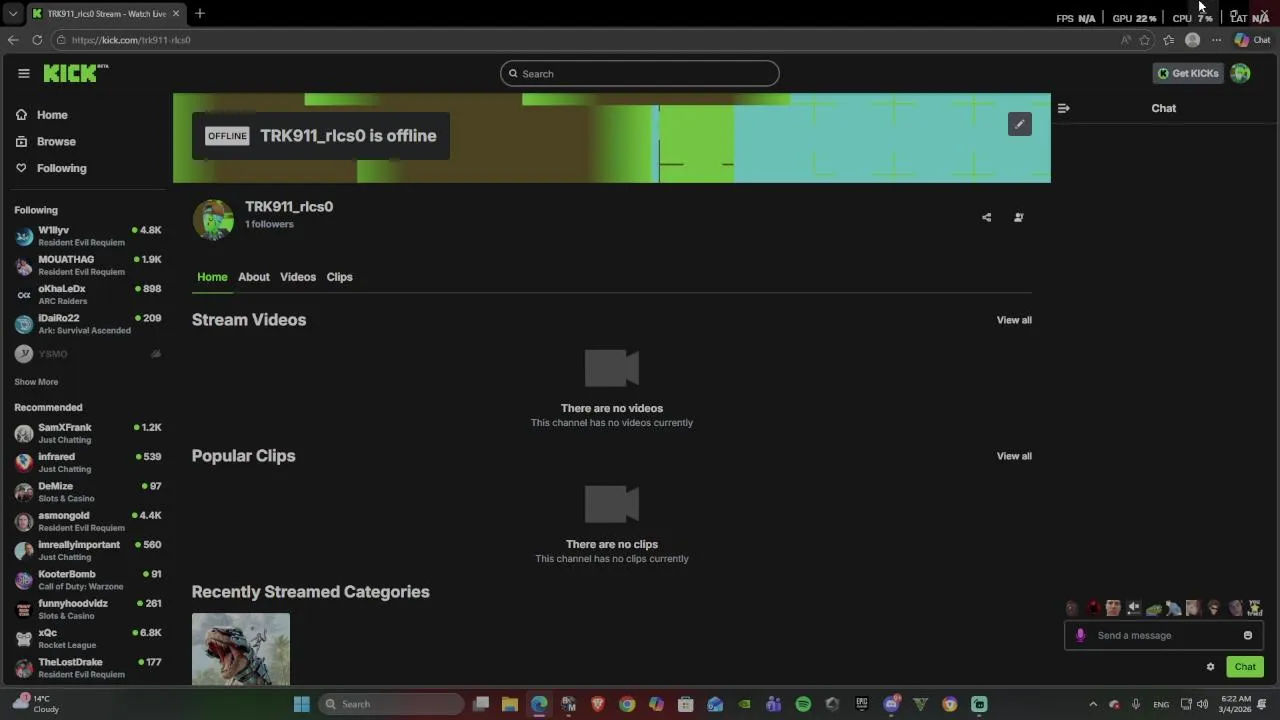Open the browser Copilot Chat button
Image resolution: width=1280 pixels, height=720 pixels.
tap(1252, 40)
